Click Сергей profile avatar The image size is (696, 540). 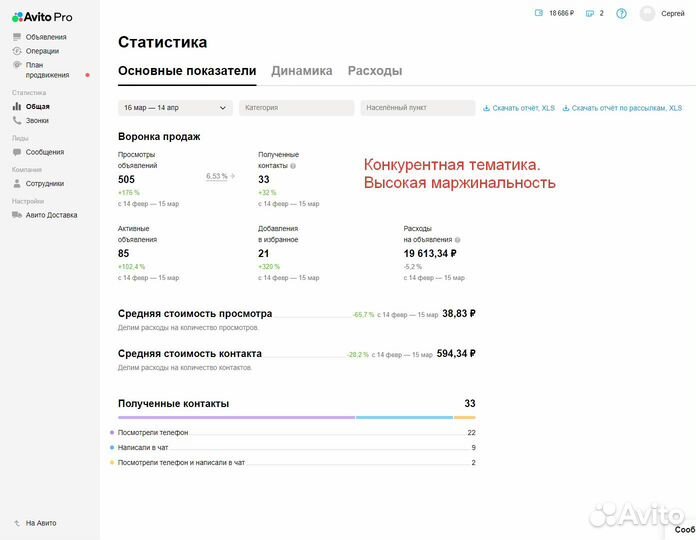click(647, 13)
